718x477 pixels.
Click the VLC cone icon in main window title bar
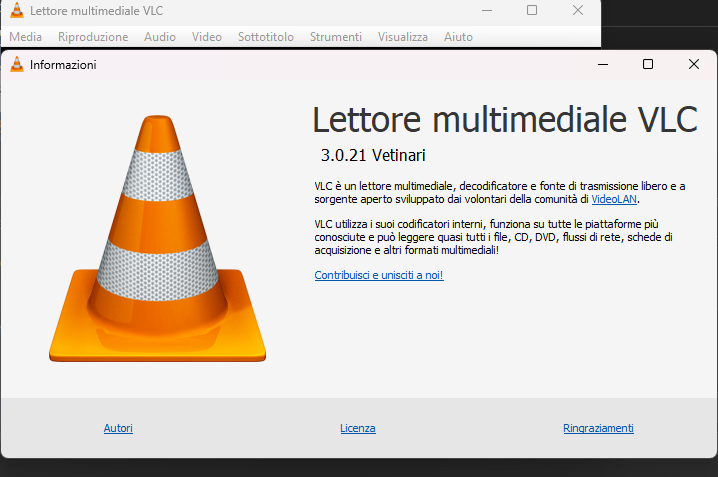pyautogui.click(x=16, y=10)
